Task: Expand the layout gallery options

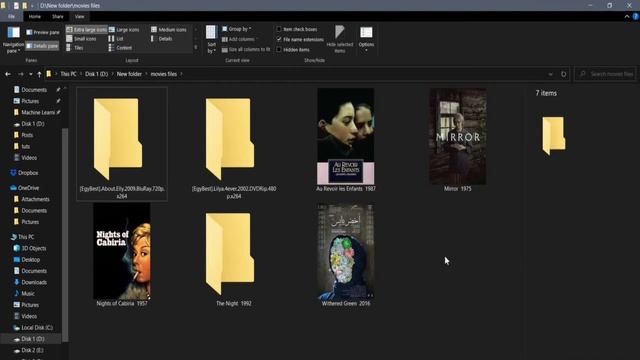Action: click(196, 48)
